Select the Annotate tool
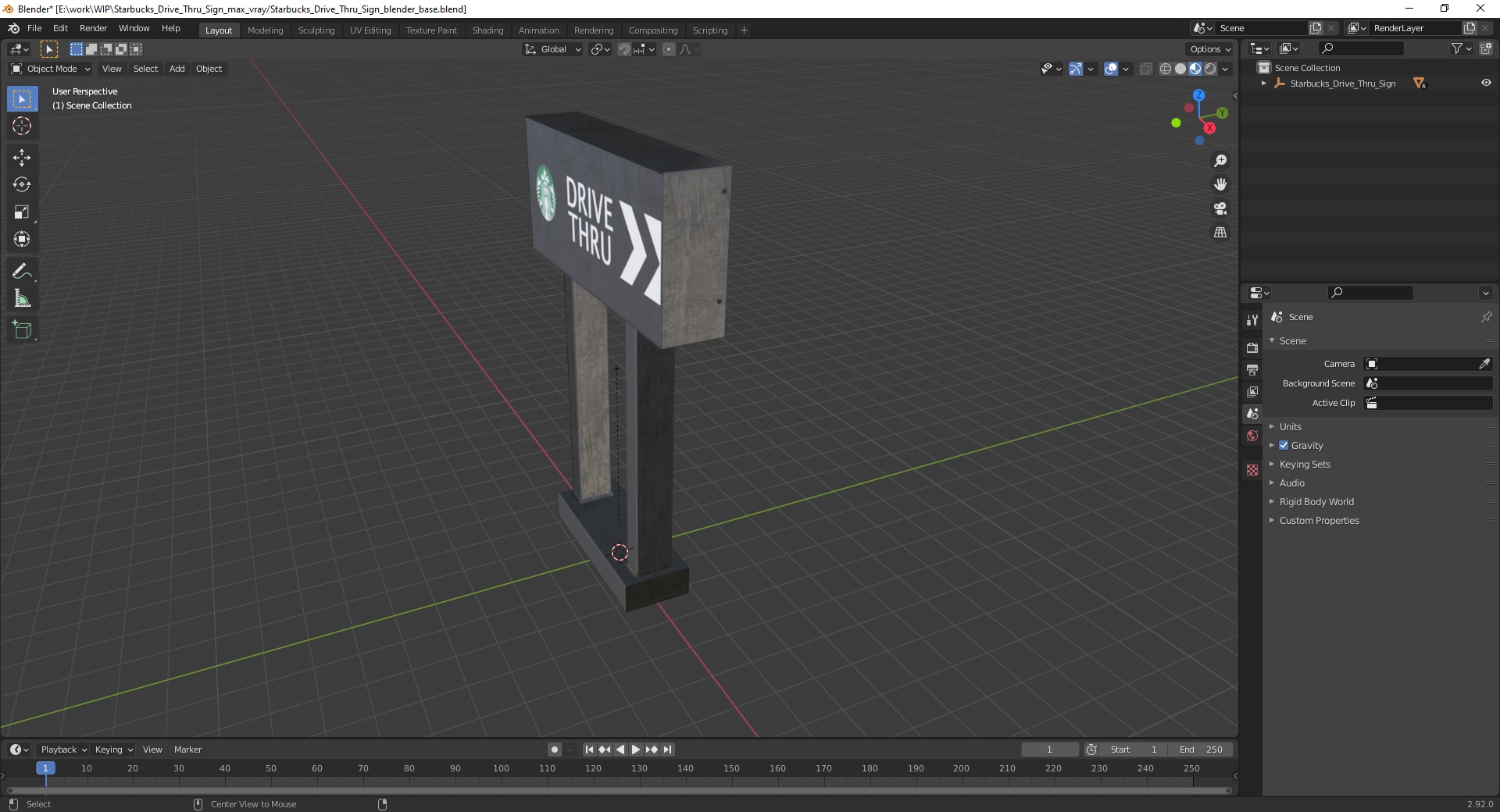The height and width of the screenshot is (812, 1500). click(x=22, y=272)
